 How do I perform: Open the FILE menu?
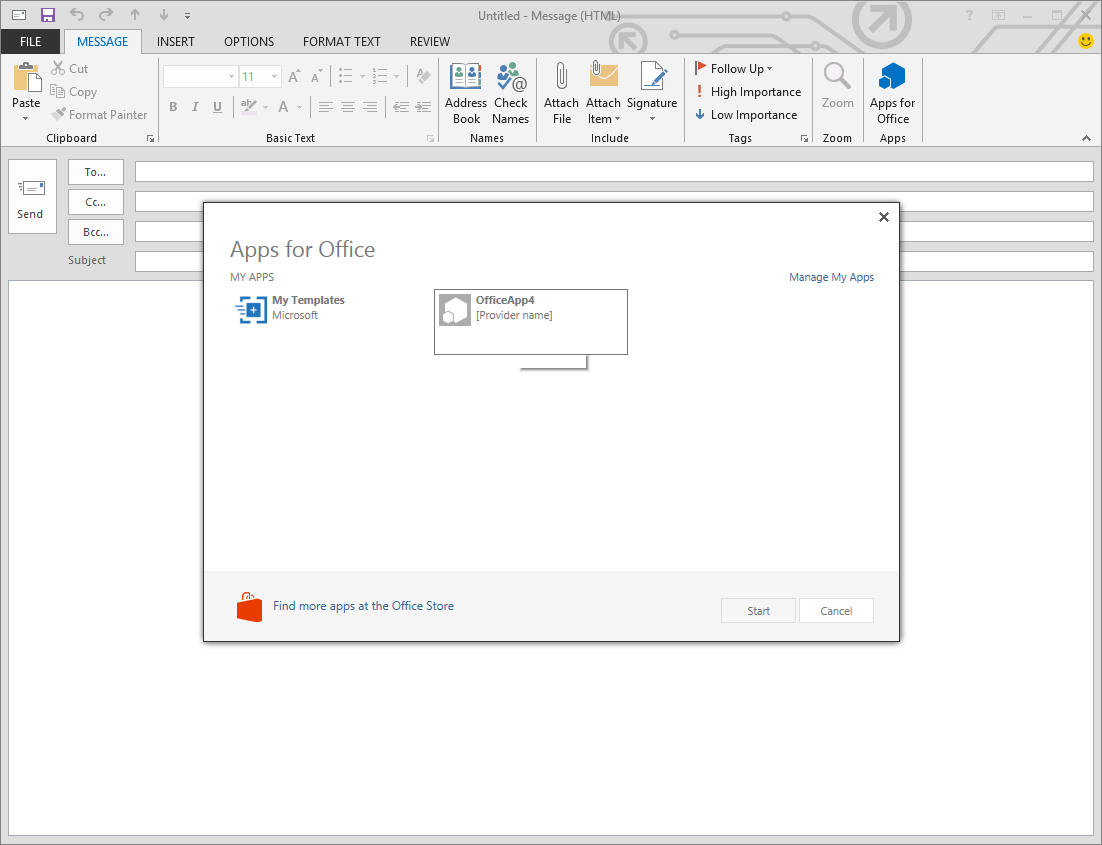click(x=31, y=41)
